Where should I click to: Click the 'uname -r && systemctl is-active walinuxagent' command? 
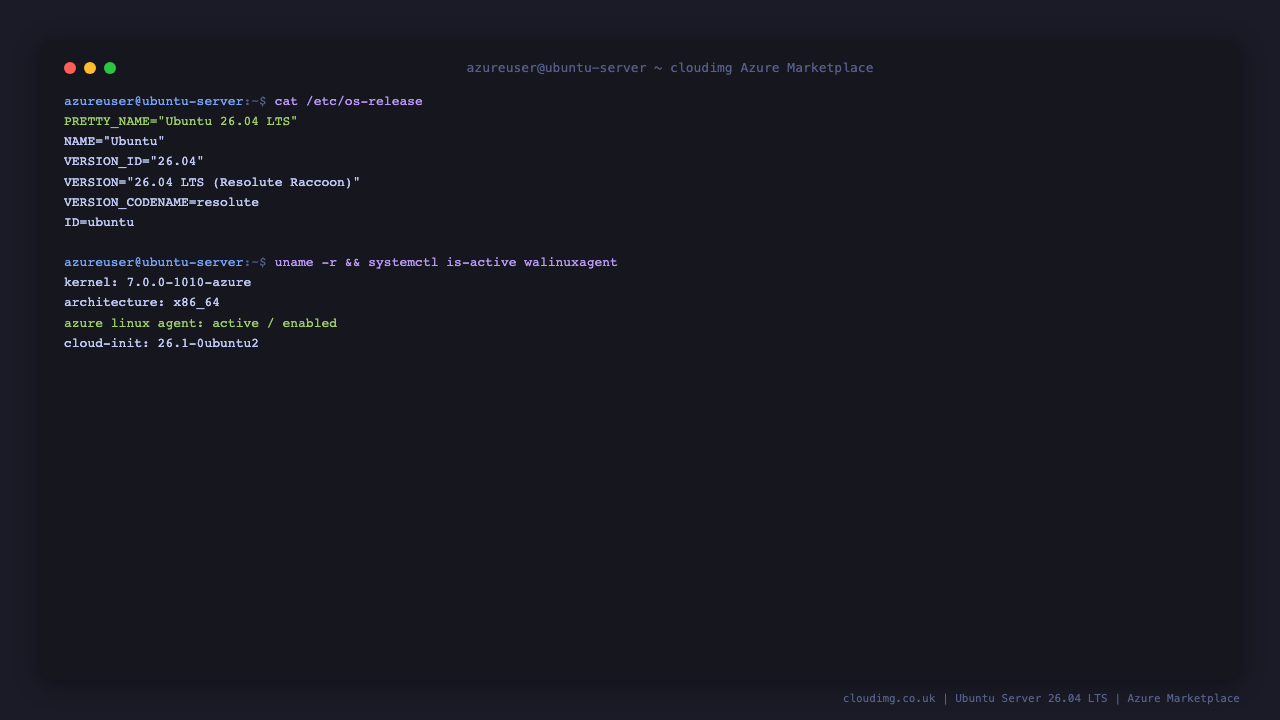446,262
